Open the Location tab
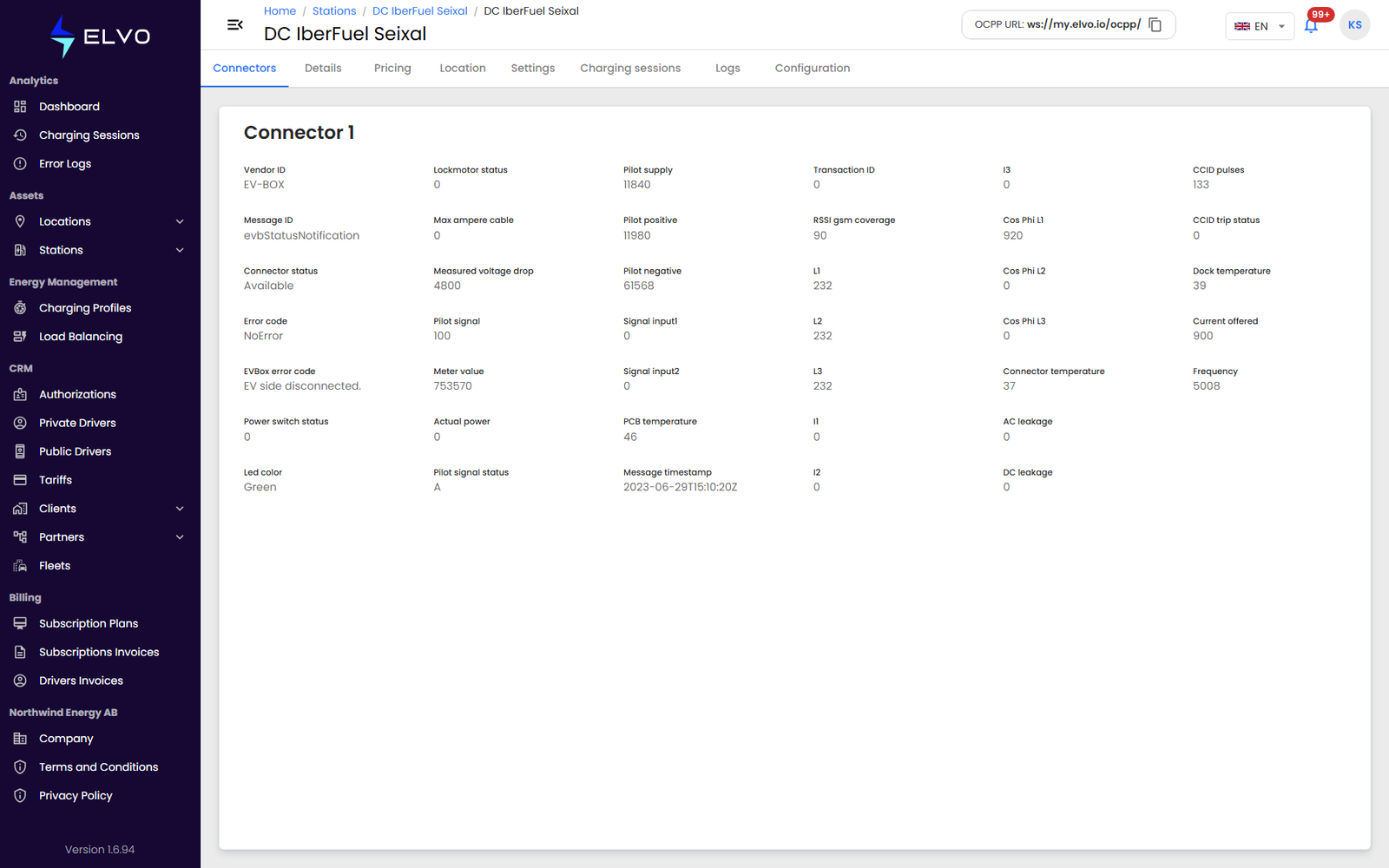This screenshot has height=868, width=1389. (x=463, y=69)
